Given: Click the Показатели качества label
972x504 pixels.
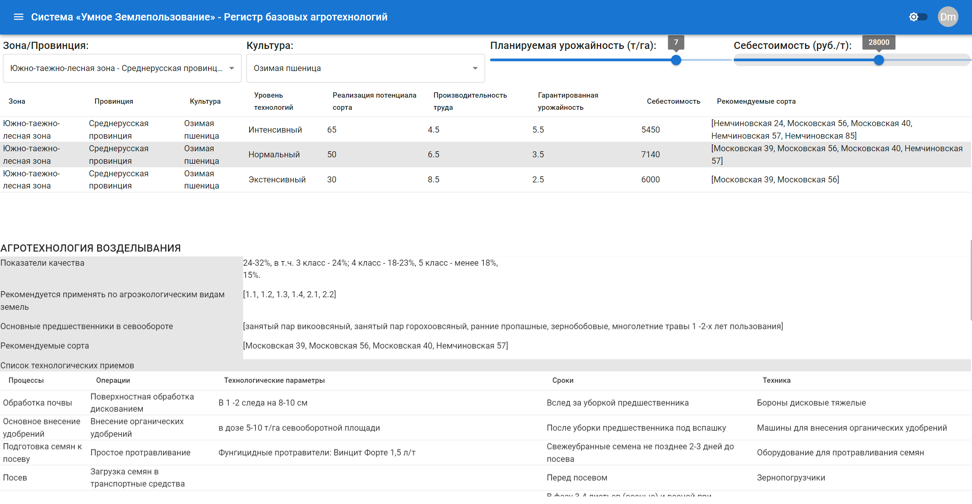Looking at the screenshot, I should coord(42,263).
